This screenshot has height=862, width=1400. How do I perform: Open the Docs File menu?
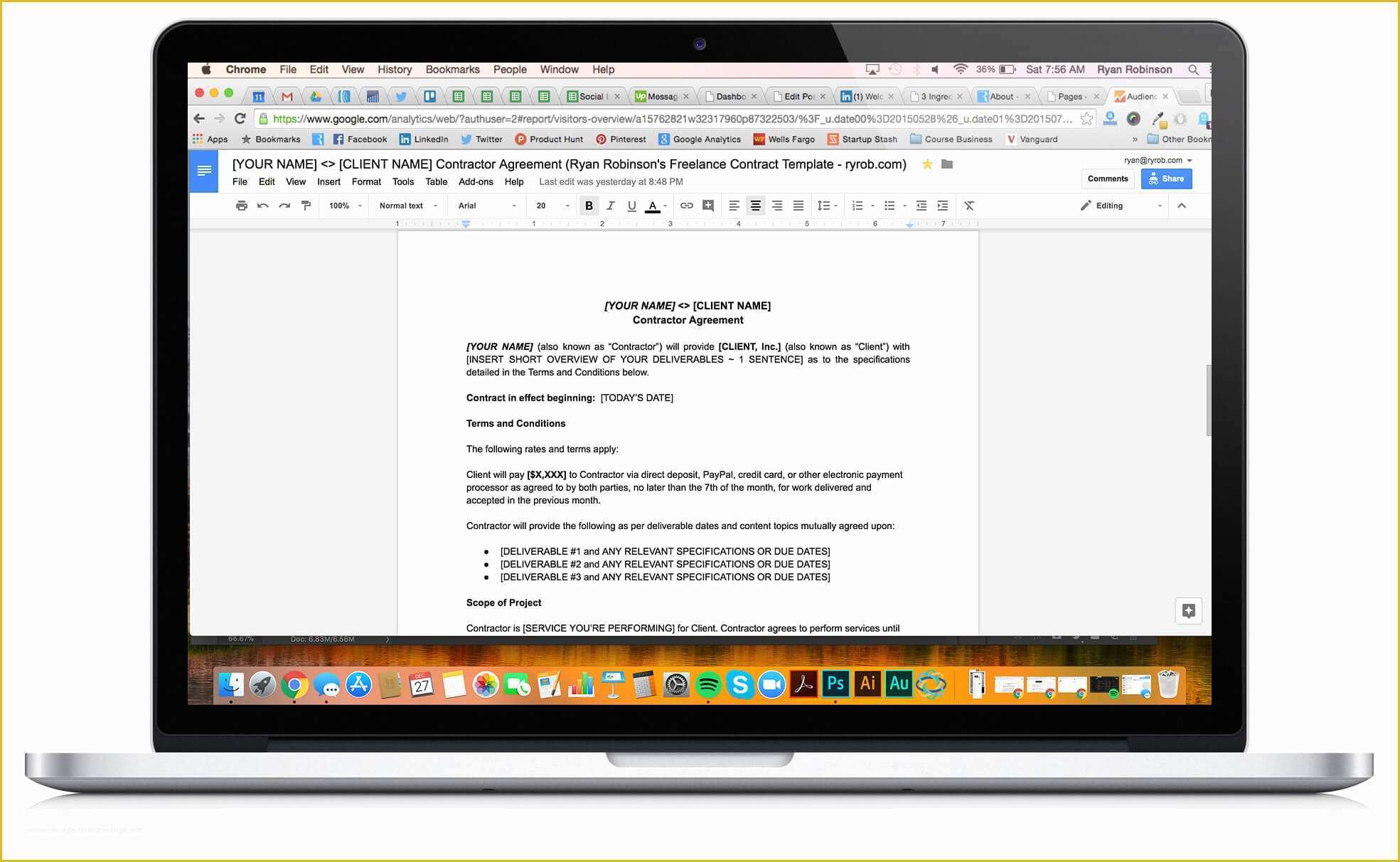click(240, 181)
